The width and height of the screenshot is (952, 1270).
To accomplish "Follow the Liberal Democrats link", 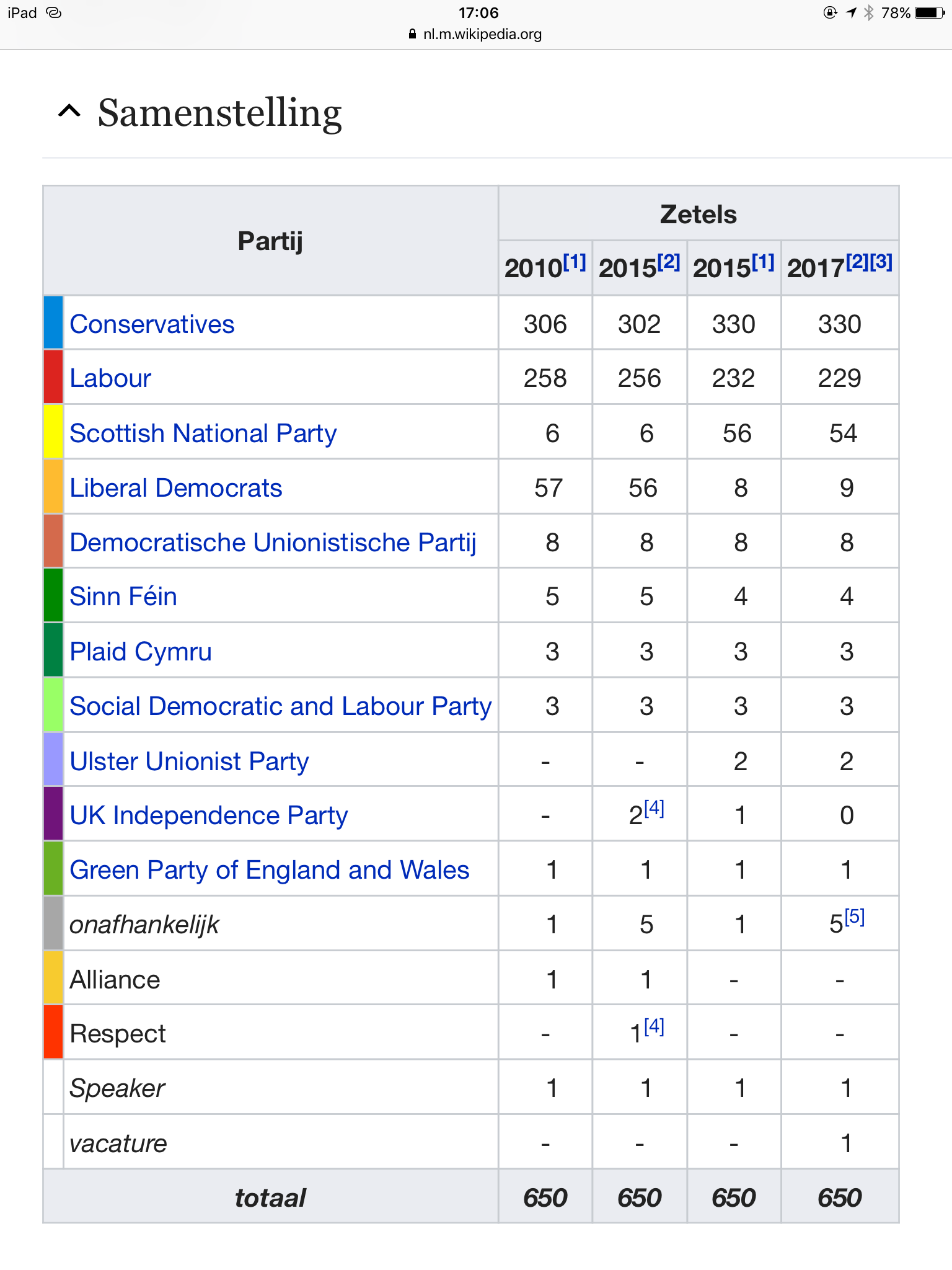I will pyautogui.click(x=175, y=488).
